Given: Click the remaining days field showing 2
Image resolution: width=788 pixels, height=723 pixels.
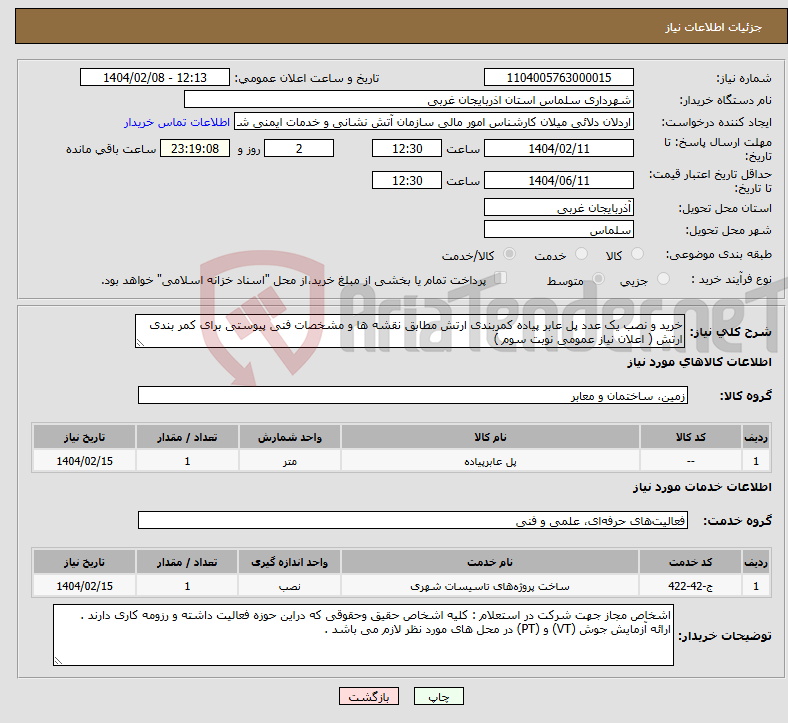Looking at the screenshot, I should point(299,148).
